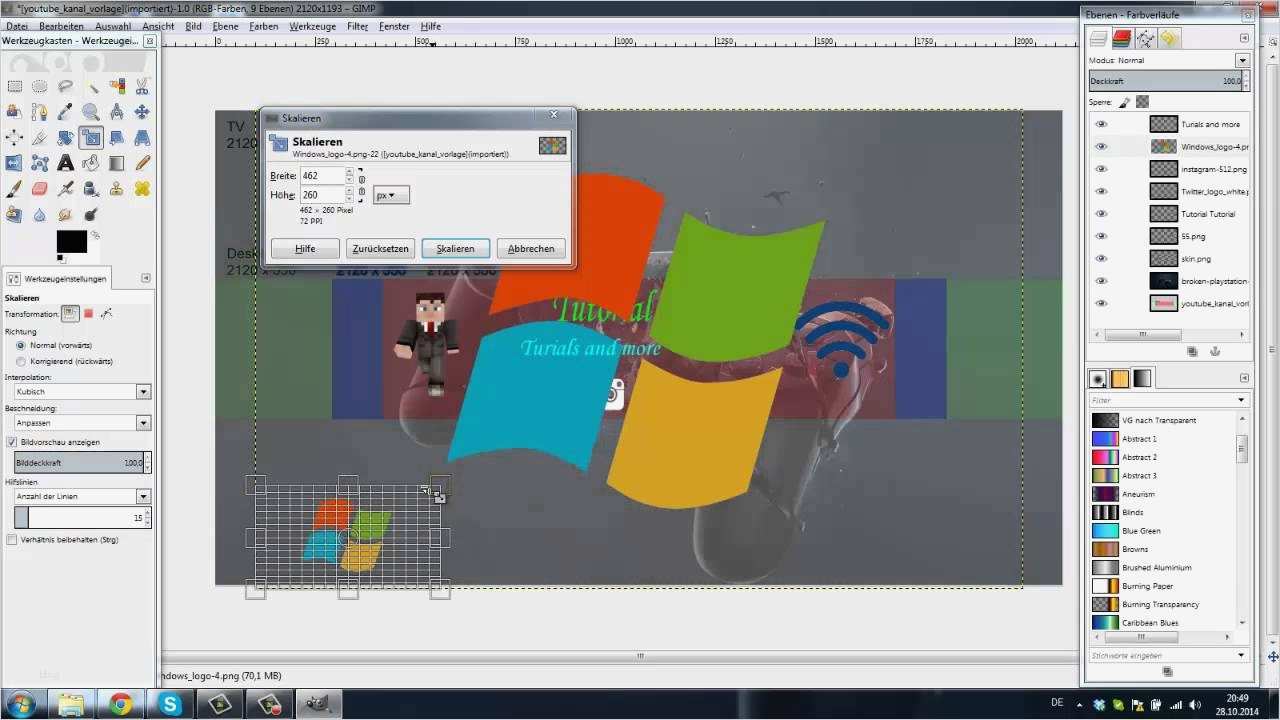Open the Beschneidung 'Anpassen' dropdown
Screen dimensions: 1280x720
[82, 423]
